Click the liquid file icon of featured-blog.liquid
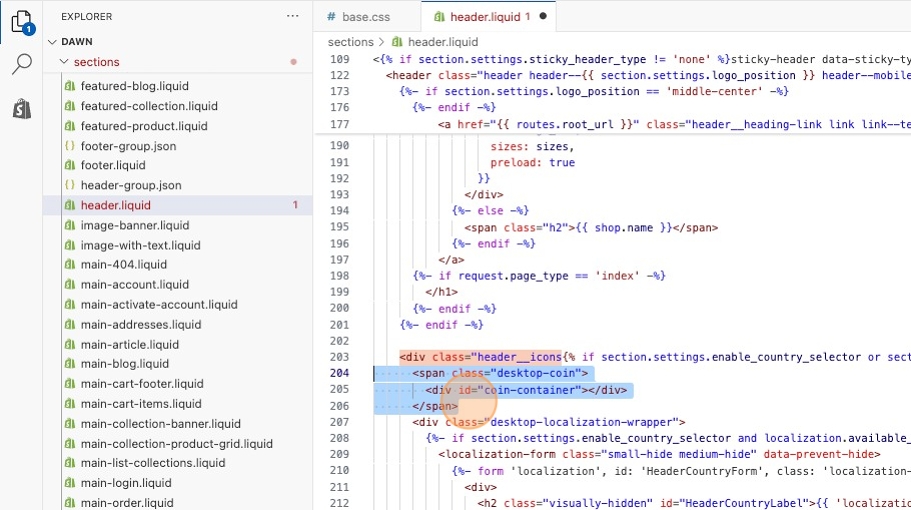The height and width of the screenshot is (510, 911). 70,86
